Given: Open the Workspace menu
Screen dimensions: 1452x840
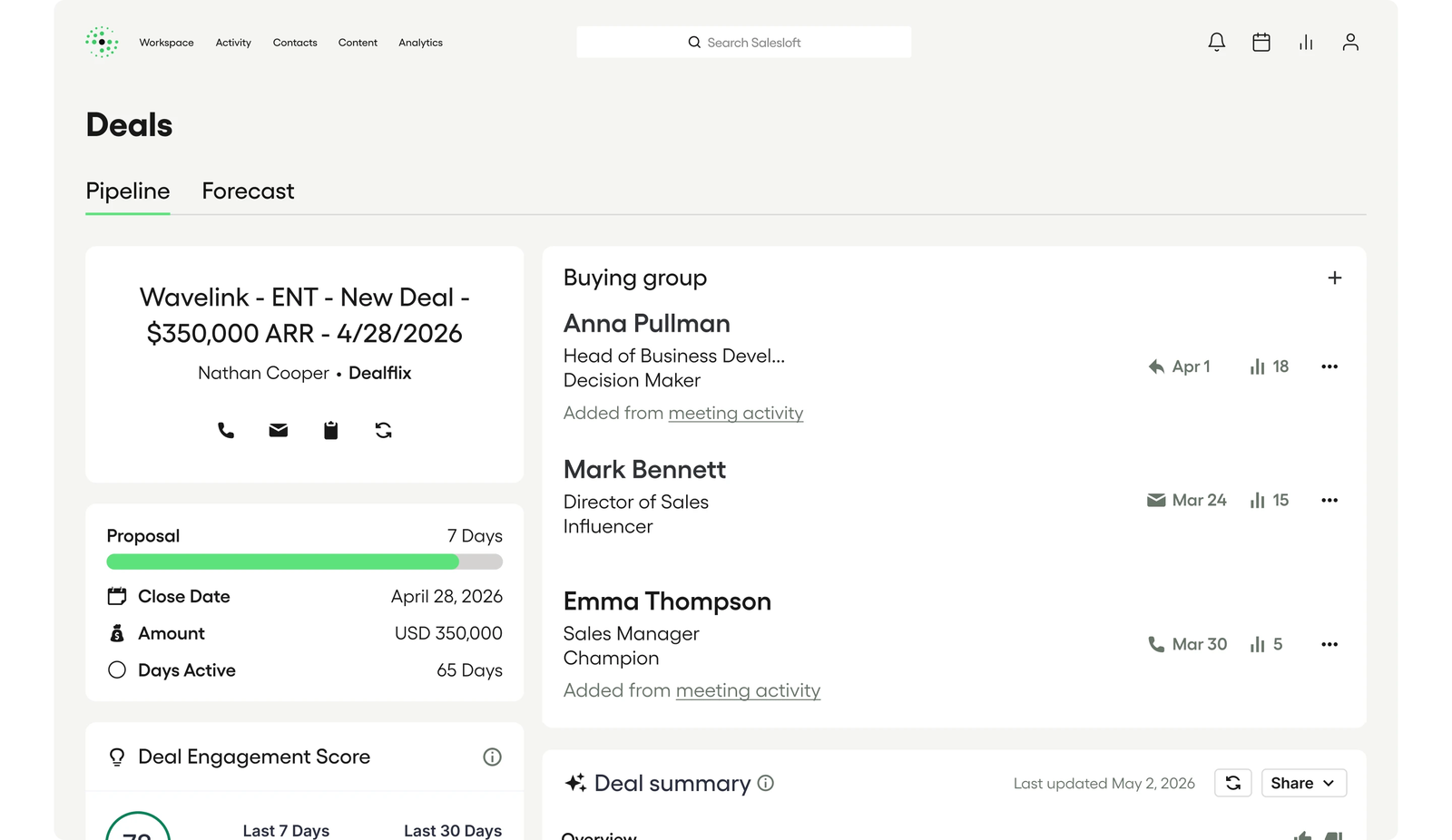Looking at the screenshot, I should 166,43.
